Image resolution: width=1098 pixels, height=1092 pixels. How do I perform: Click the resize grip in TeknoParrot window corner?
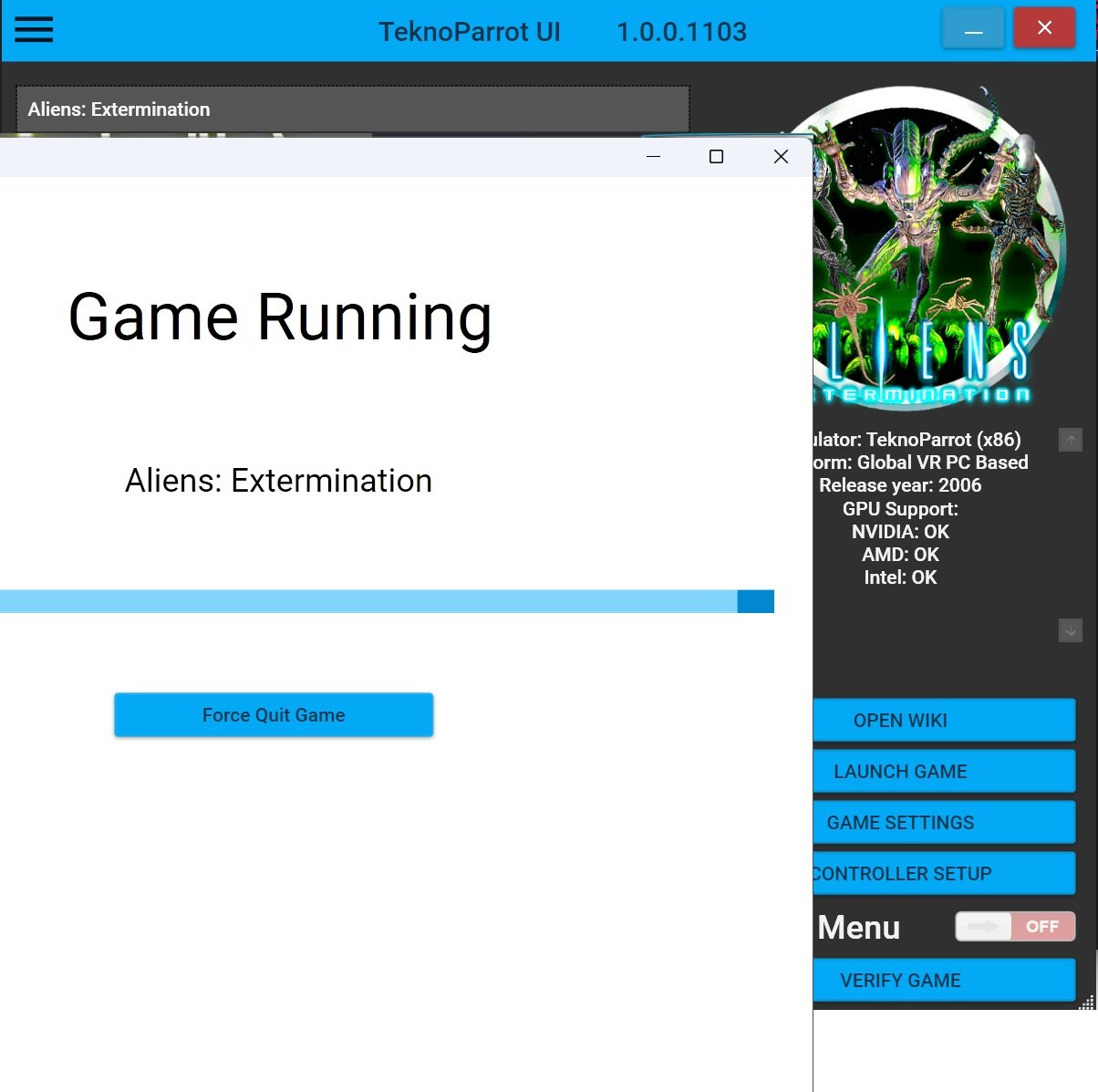click(1086, 1003)
